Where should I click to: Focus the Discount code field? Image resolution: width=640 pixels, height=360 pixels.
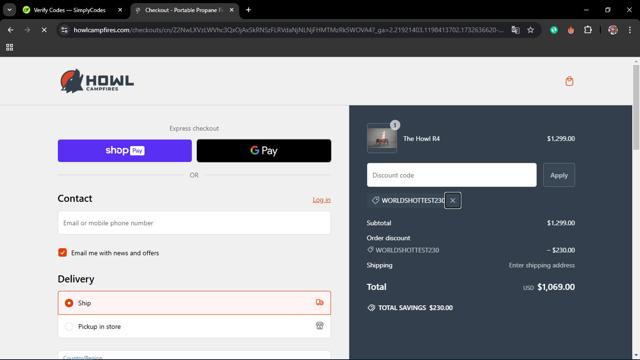coord(451,175)
